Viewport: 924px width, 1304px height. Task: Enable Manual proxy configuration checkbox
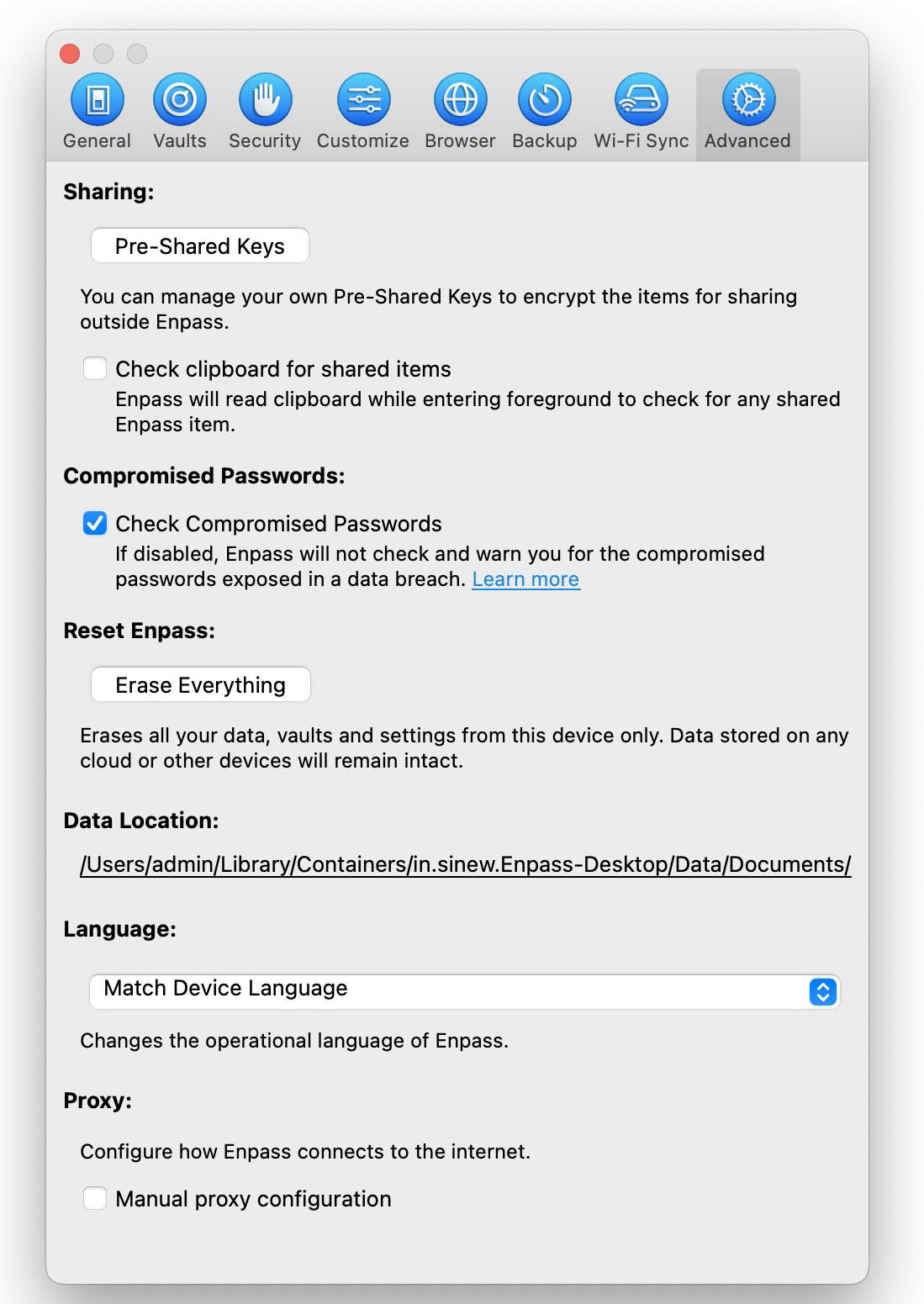coord(95,1198)
